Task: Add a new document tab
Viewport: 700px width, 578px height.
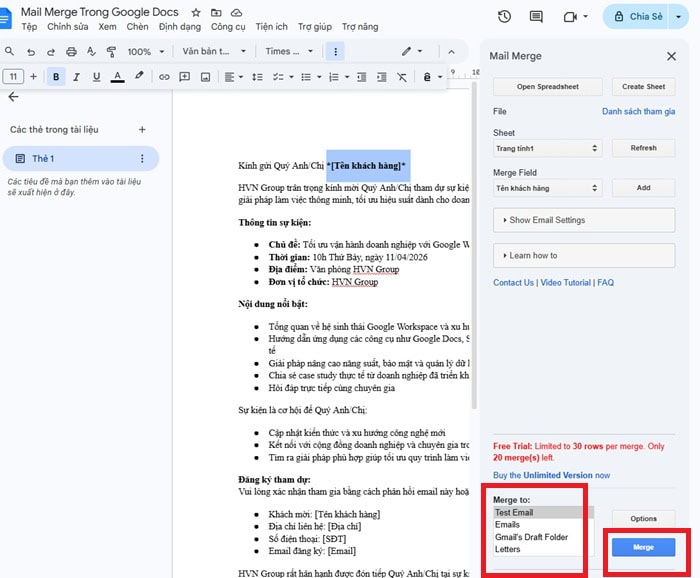Action: (x=142, y=130)
